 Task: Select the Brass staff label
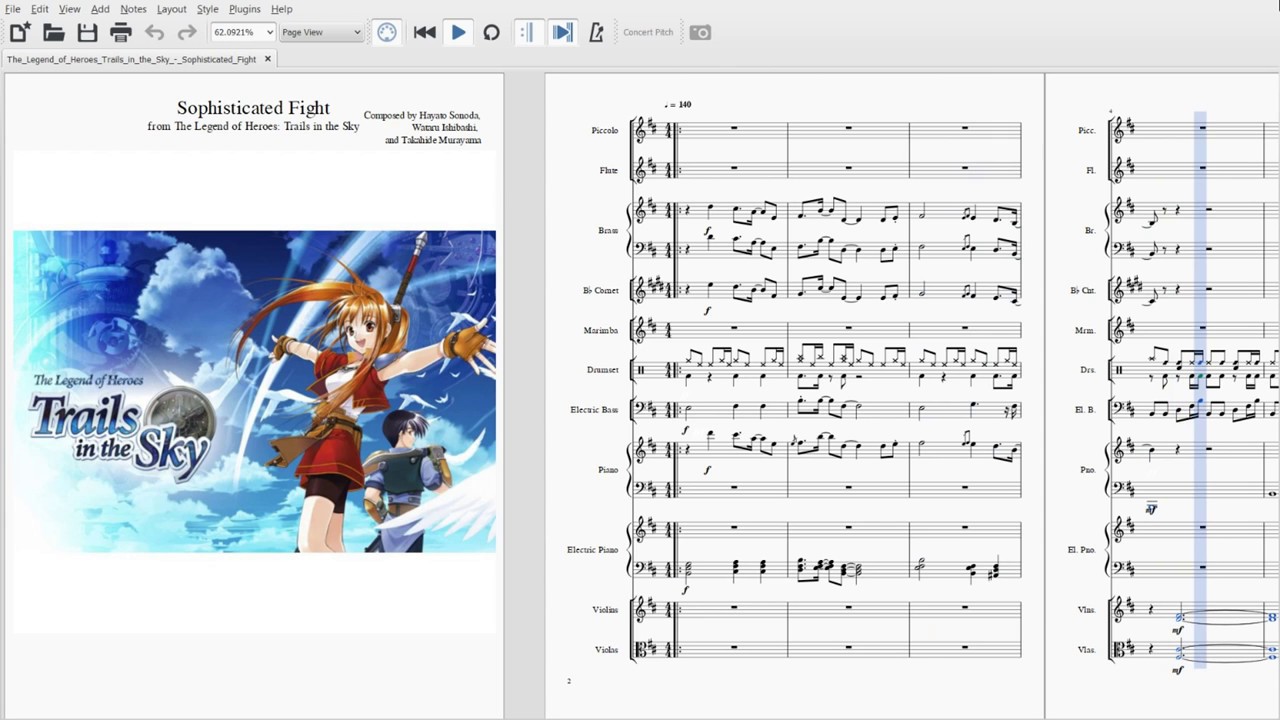(608, 230)
